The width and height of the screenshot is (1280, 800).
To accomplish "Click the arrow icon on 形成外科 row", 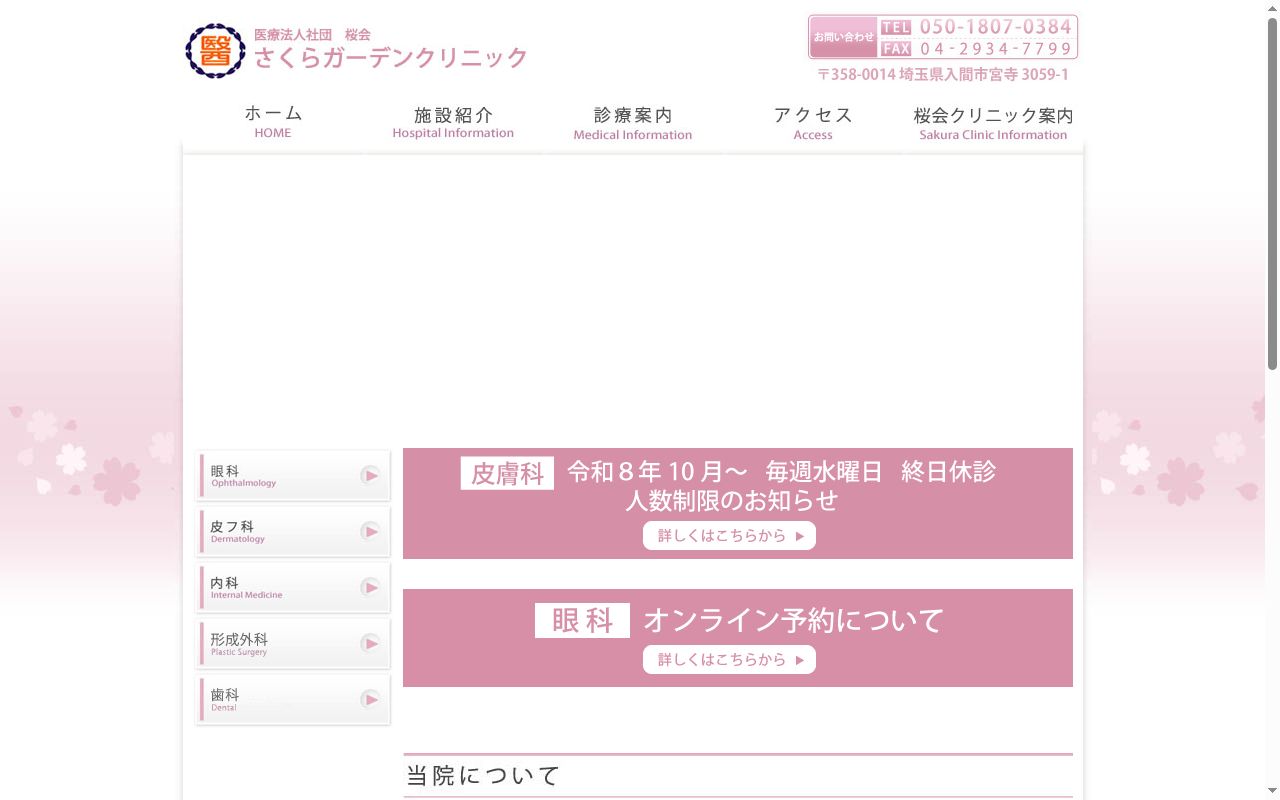I will click(370, 643).
